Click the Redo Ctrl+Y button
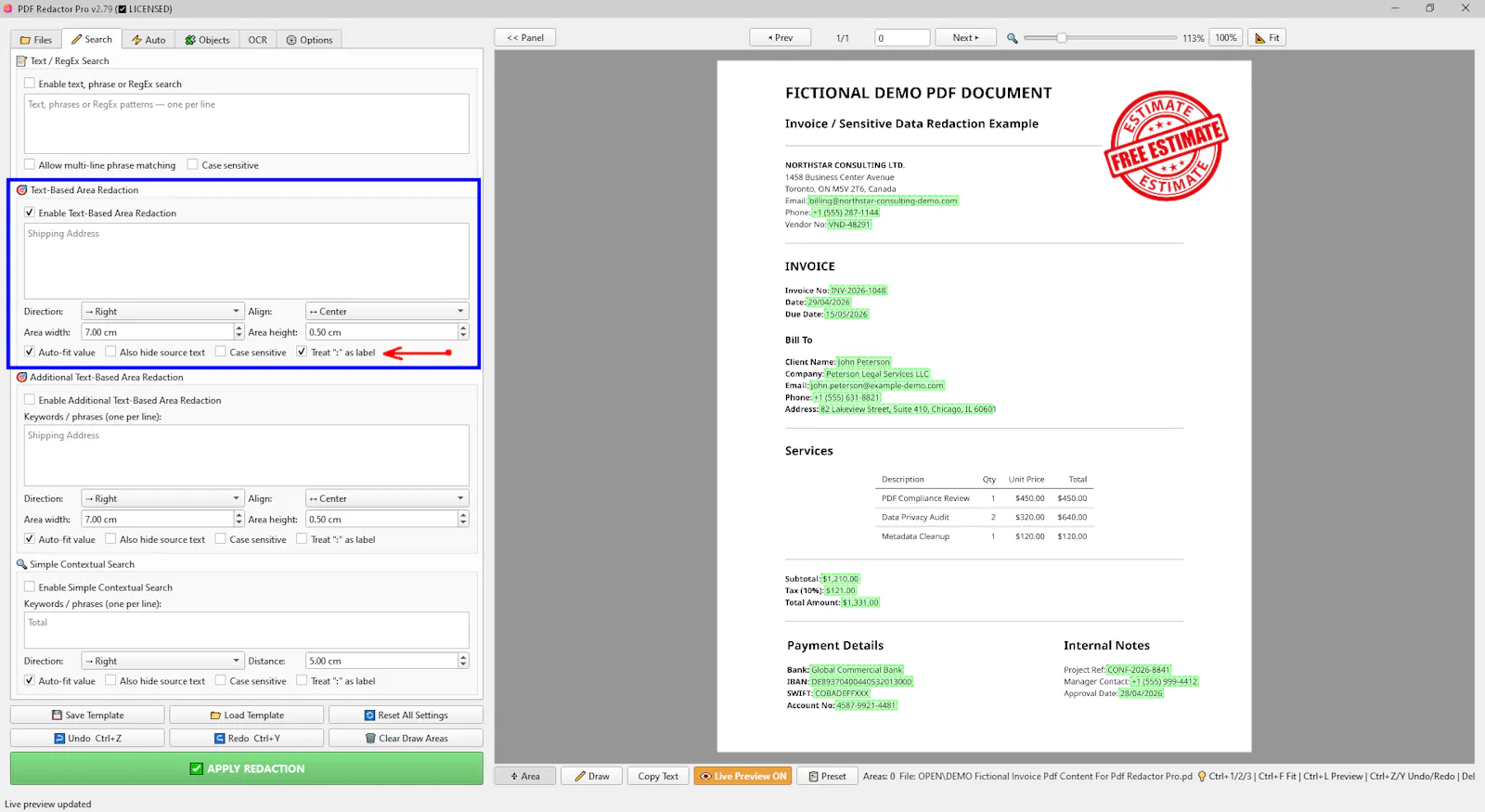1485x812 pixels. [247, 738]
